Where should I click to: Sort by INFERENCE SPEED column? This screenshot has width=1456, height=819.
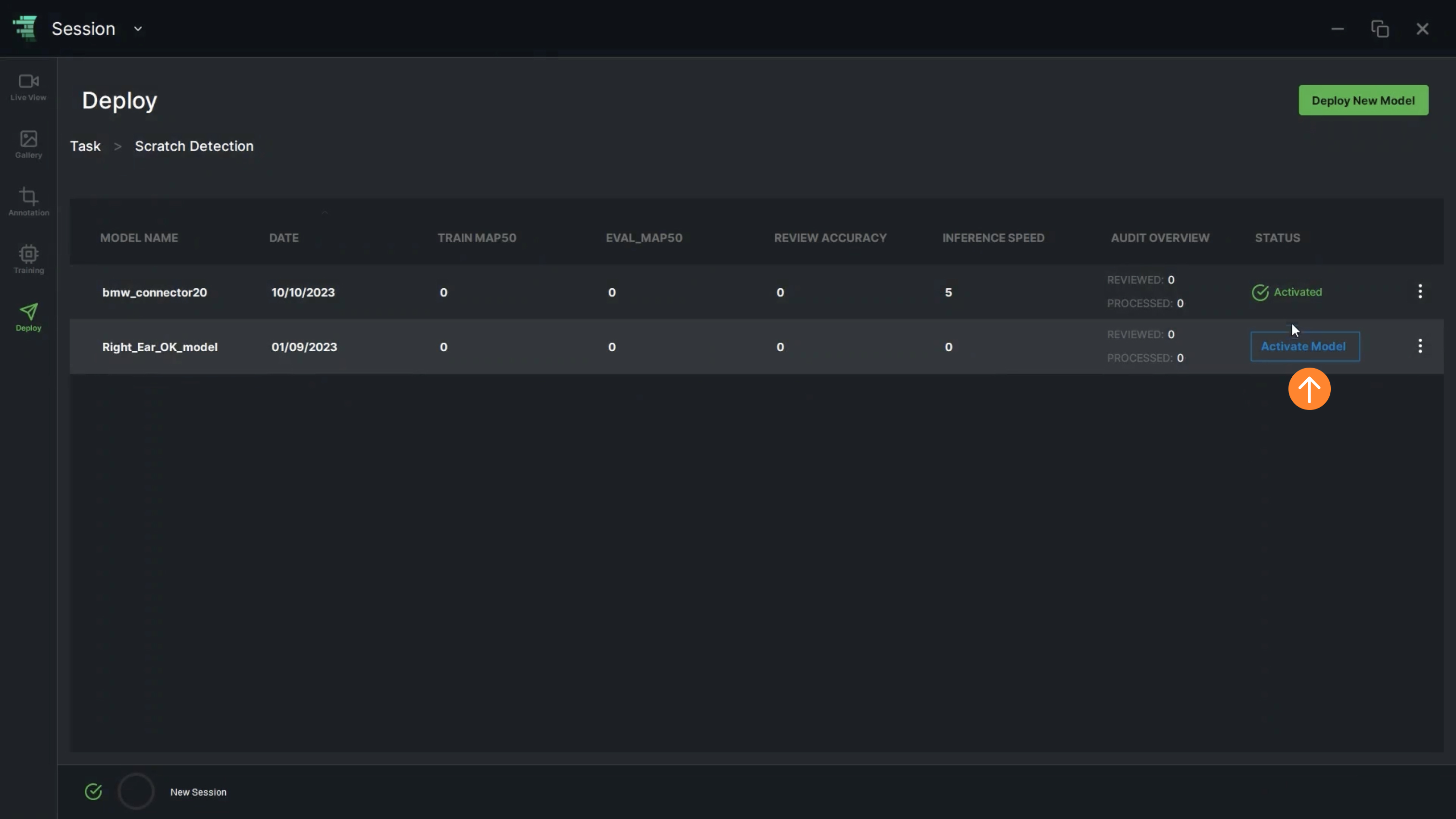(x=993, y=238)
